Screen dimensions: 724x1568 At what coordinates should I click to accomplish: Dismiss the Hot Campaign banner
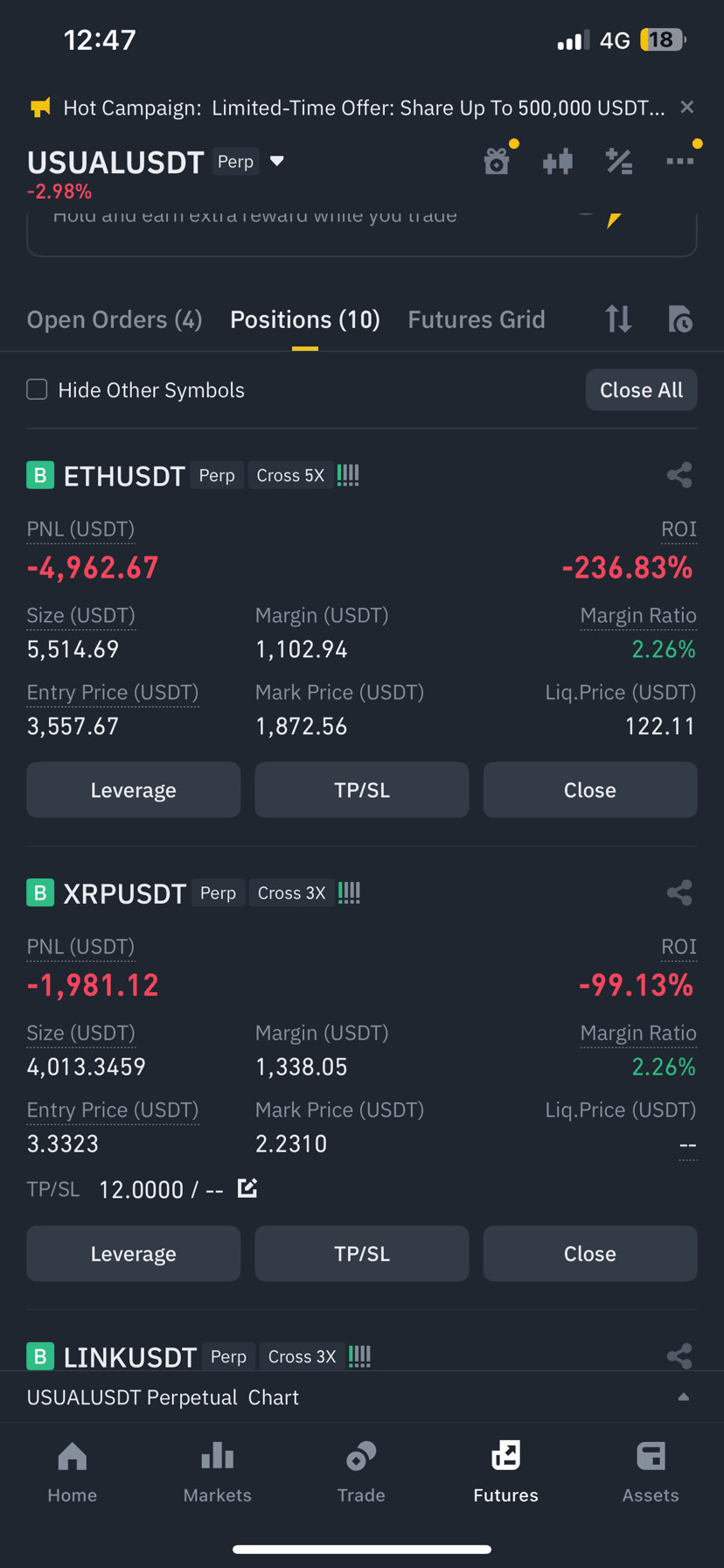pyautogui.click(x=687, y=107)
